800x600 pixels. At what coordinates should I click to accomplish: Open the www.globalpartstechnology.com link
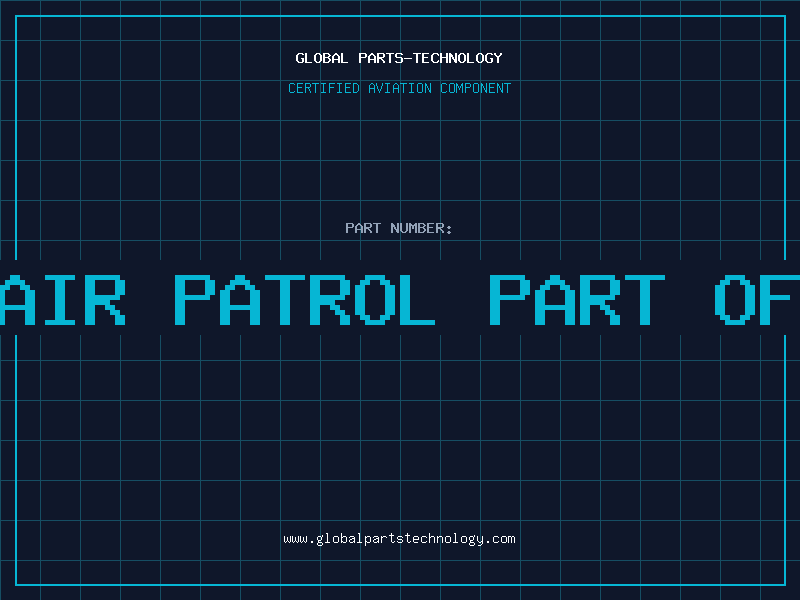pos(399,539)
